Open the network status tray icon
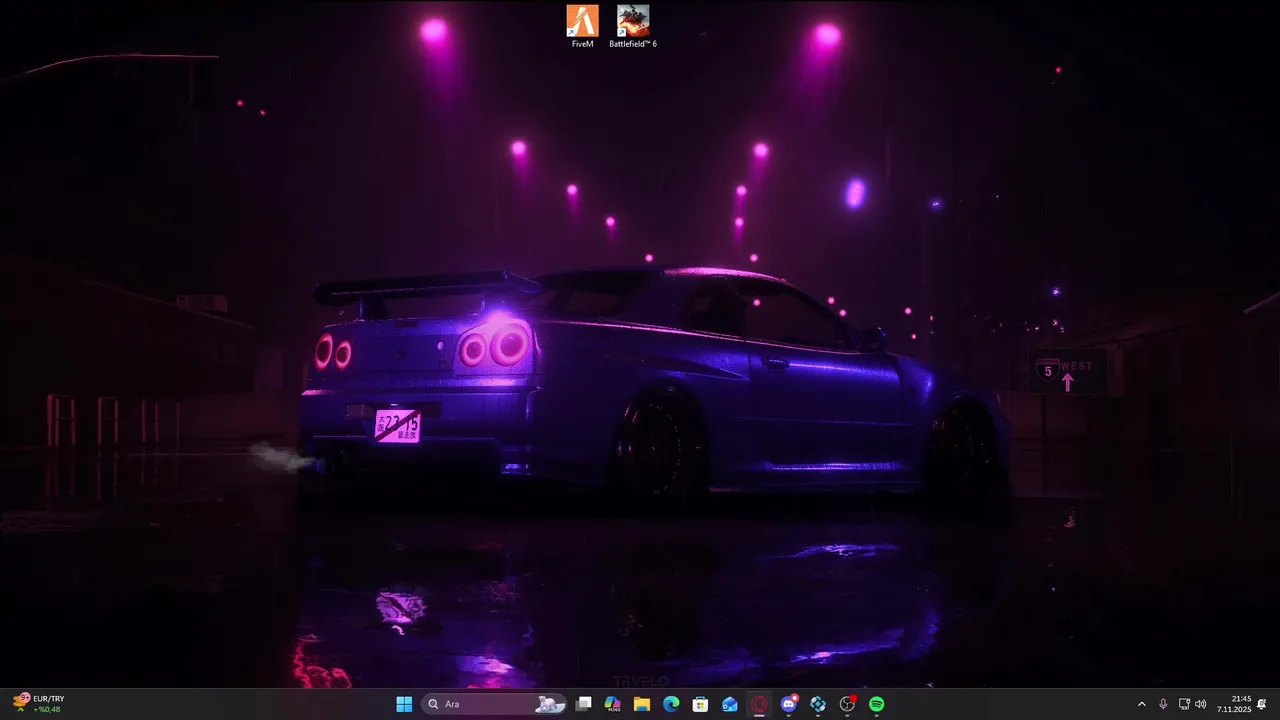 pos(1184,704)
